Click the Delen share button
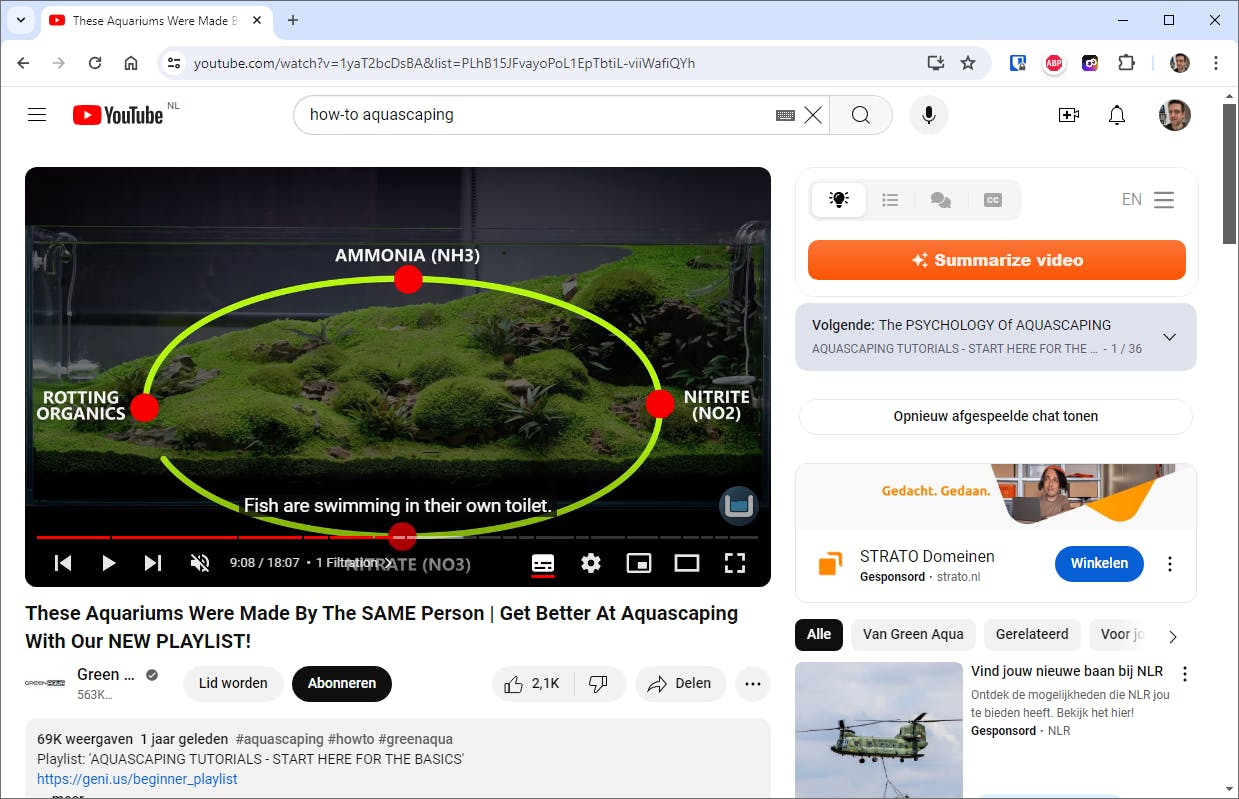 680,684
